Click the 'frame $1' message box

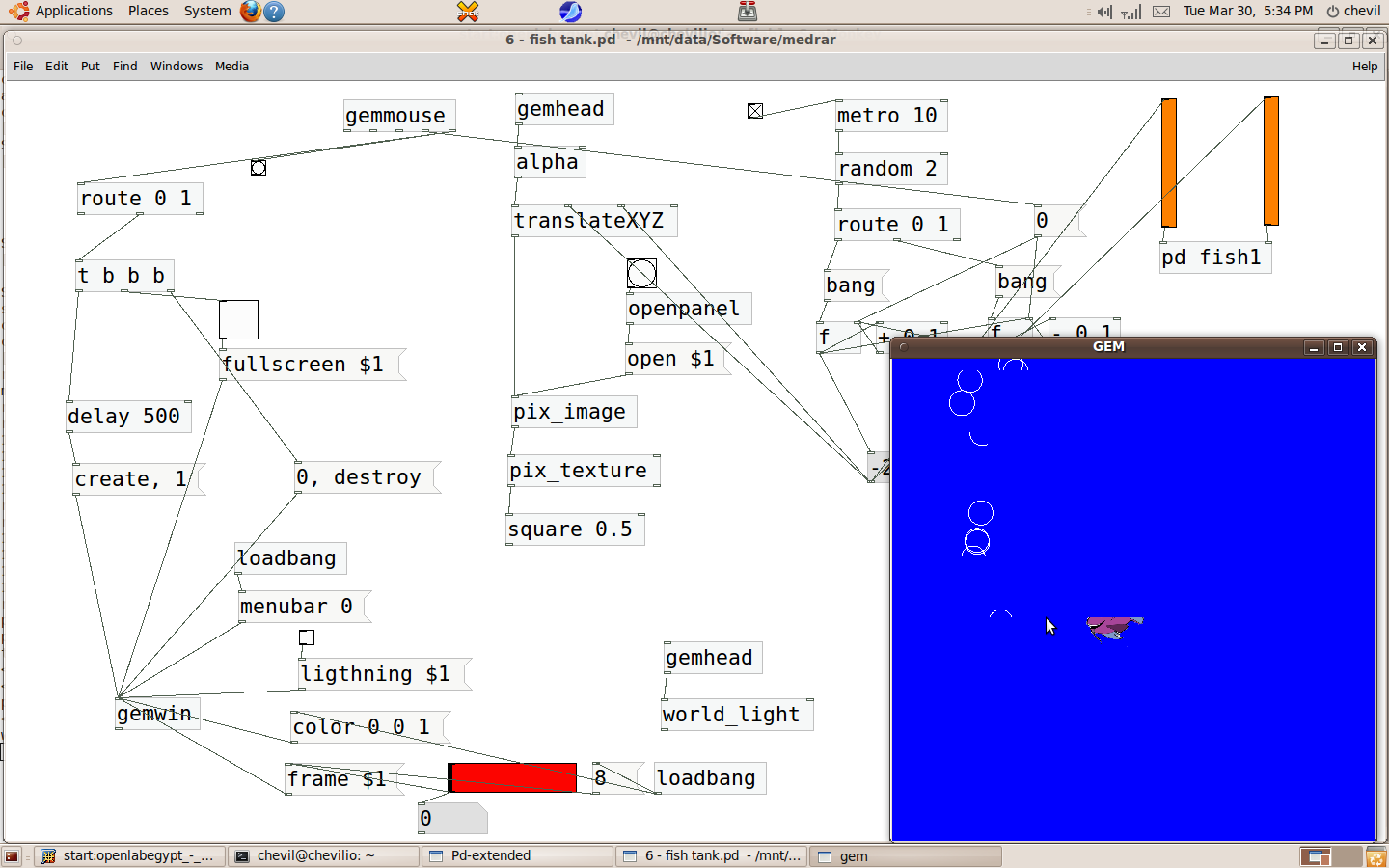pos(343,779)
